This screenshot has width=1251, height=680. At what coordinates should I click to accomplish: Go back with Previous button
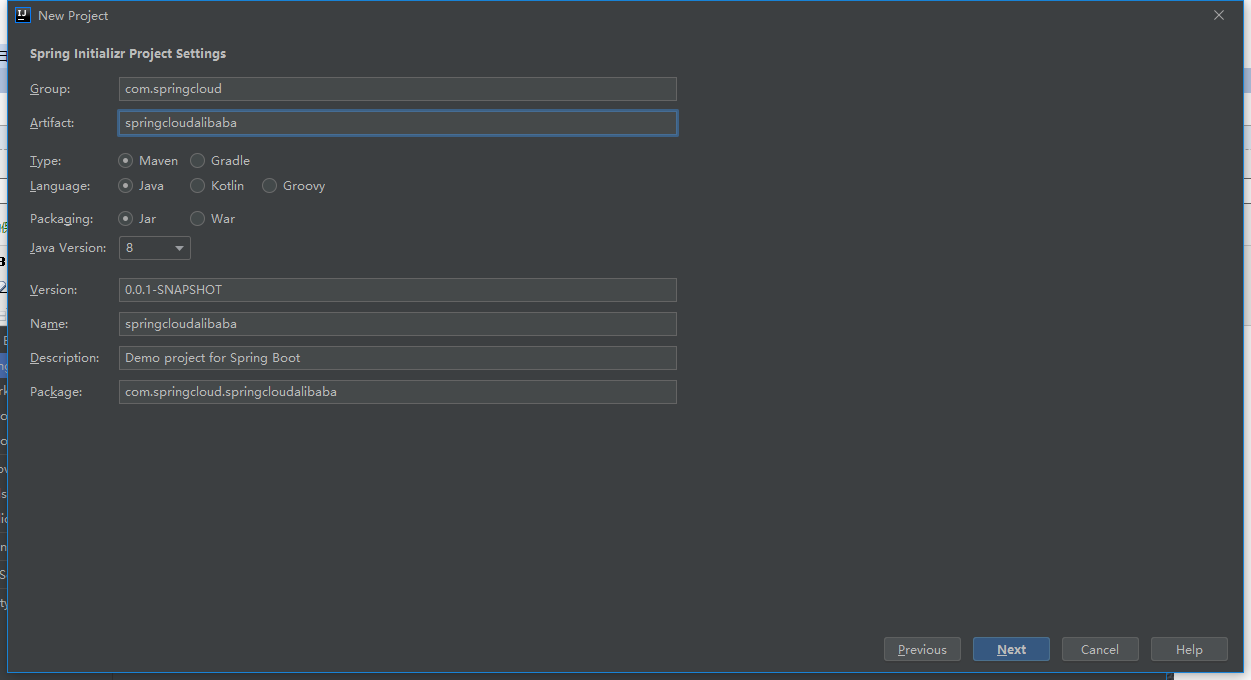click(x=922, y=649)
